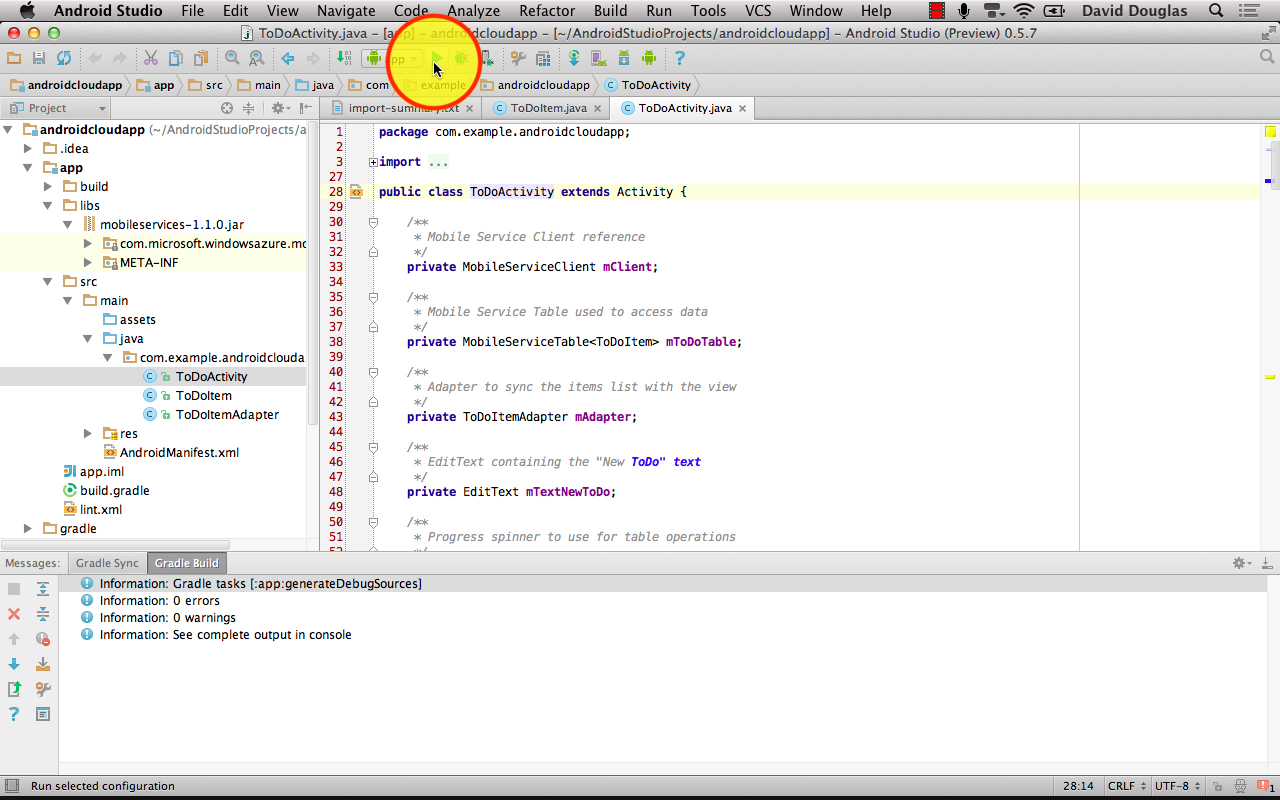1280x800 pixels.
Task: Open the Project view dropdown
Action: click(57, 108)
